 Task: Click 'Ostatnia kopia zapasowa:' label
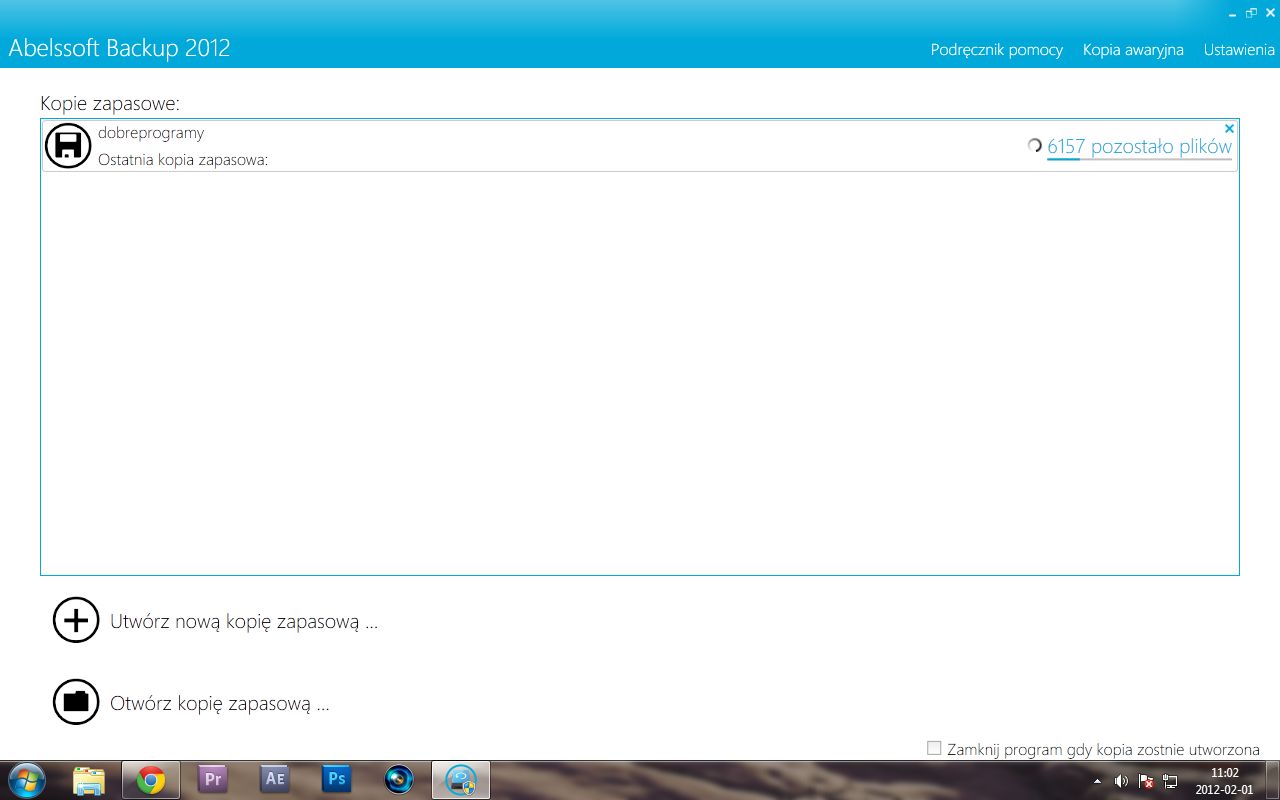click(183, 159)
